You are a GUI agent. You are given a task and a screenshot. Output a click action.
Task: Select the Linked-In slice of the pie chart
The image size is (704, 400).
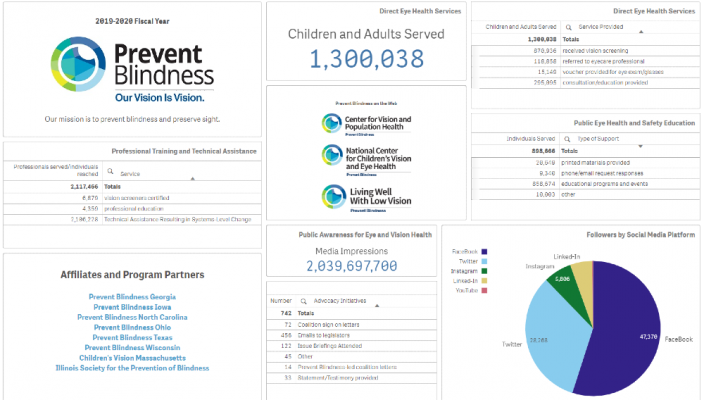584,281
